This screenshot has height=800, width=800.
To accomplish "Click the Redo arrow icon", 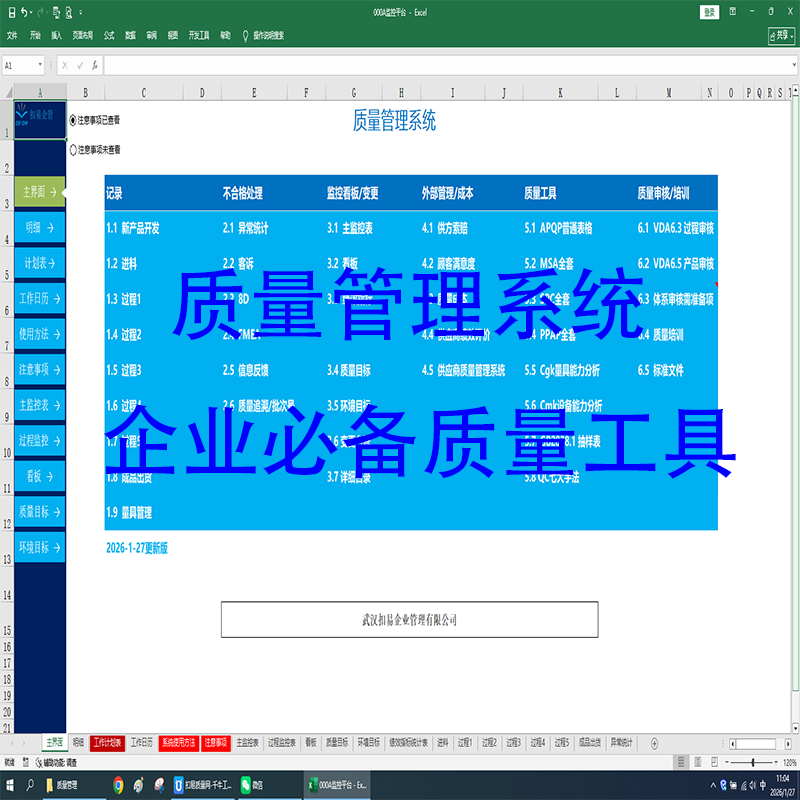I will coord(40,12).
